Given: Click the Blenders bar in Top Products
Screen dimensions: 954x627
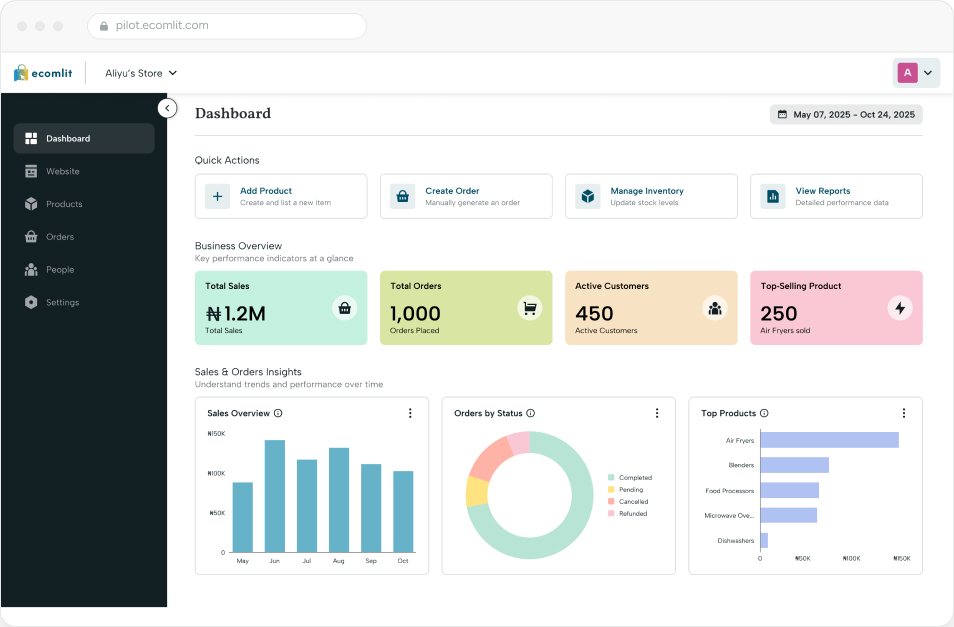Looking at the screenshot, I should click(x=795, y=465).
